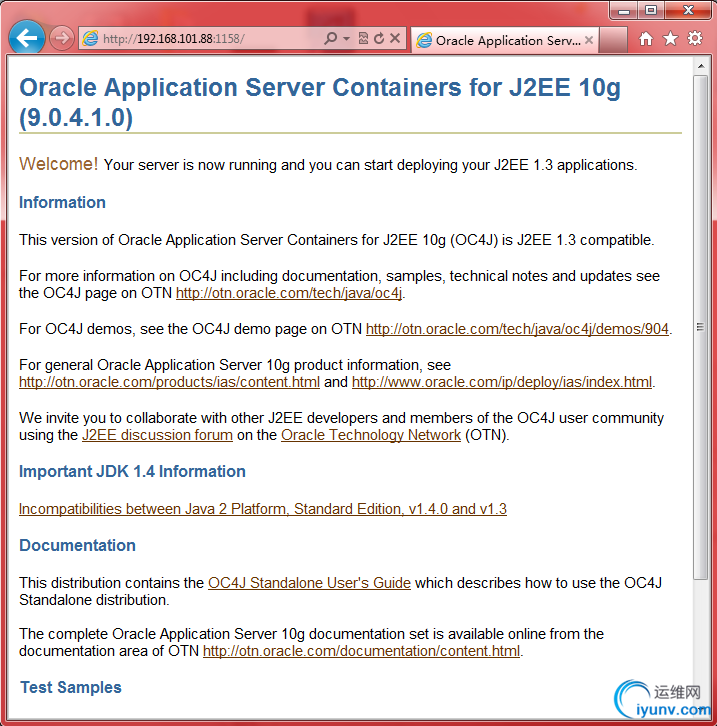
Task: Open Incompatibilities between Java 2 Platform link
Action: 263,509
